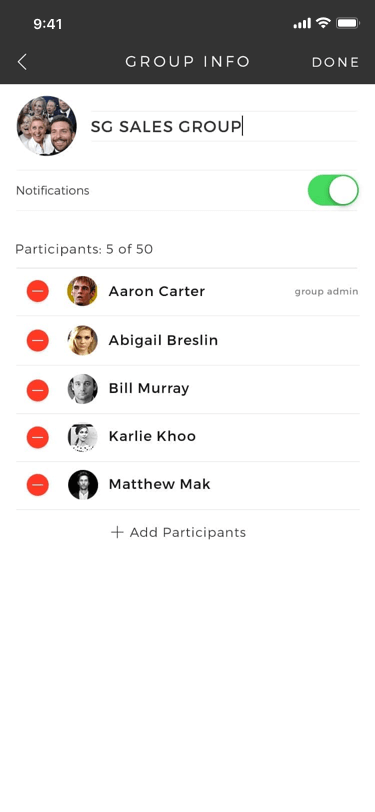This screenshot has height=812, width=375.
Task: Click the Add Participants link
Action: tap(179, 532)
